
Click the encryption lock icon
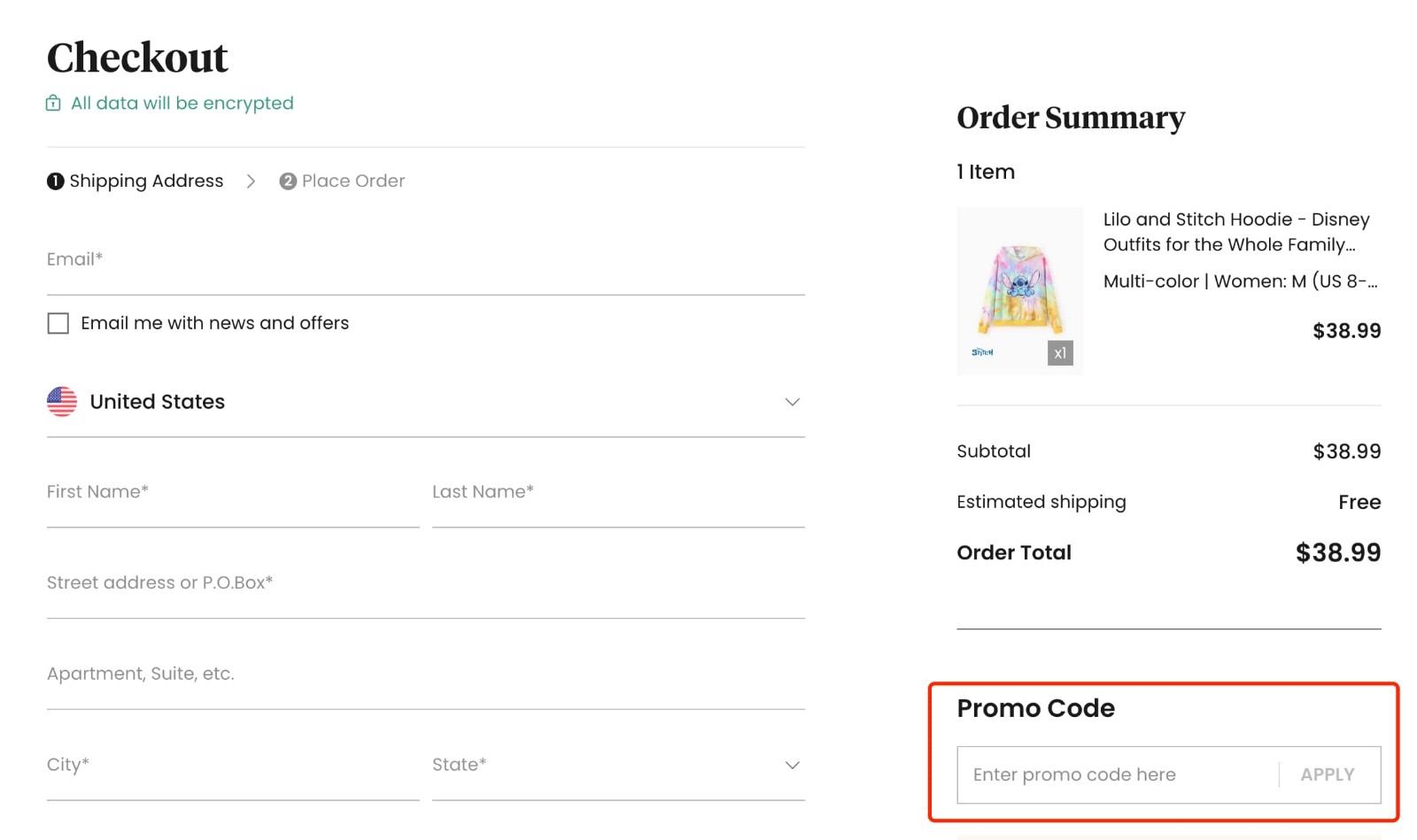[x=54, y=103]
